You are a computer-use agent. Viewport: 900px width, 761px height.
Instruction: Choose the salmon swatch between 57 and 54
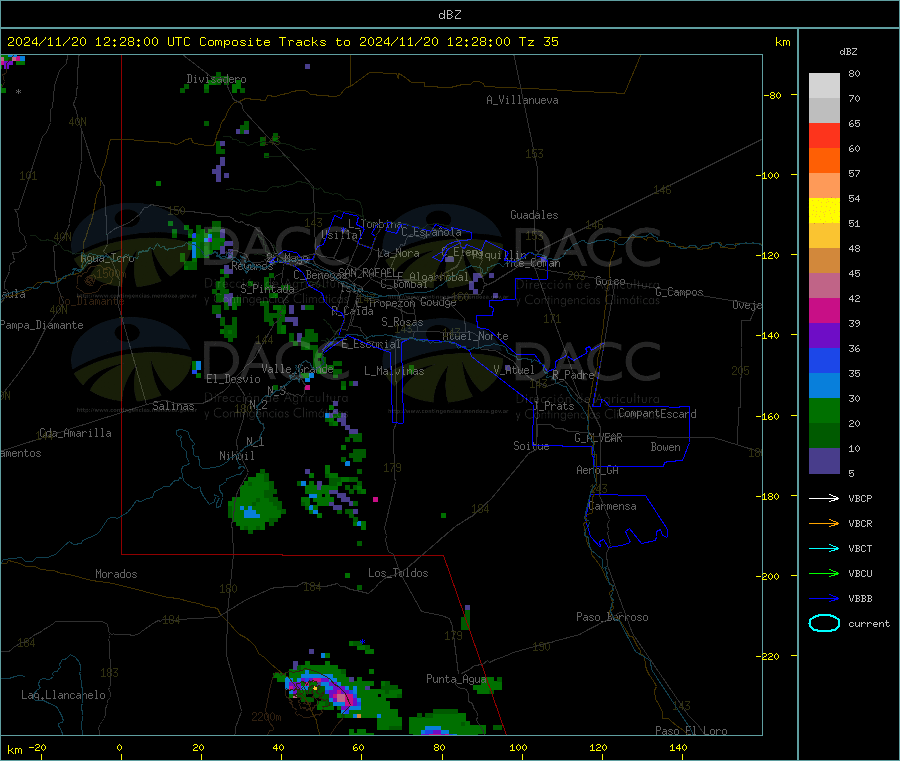[824, 185]
